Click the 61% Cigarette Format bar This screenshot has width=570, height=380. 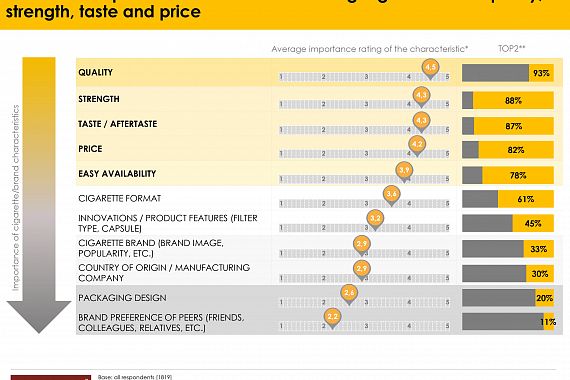tap(508, 199)
